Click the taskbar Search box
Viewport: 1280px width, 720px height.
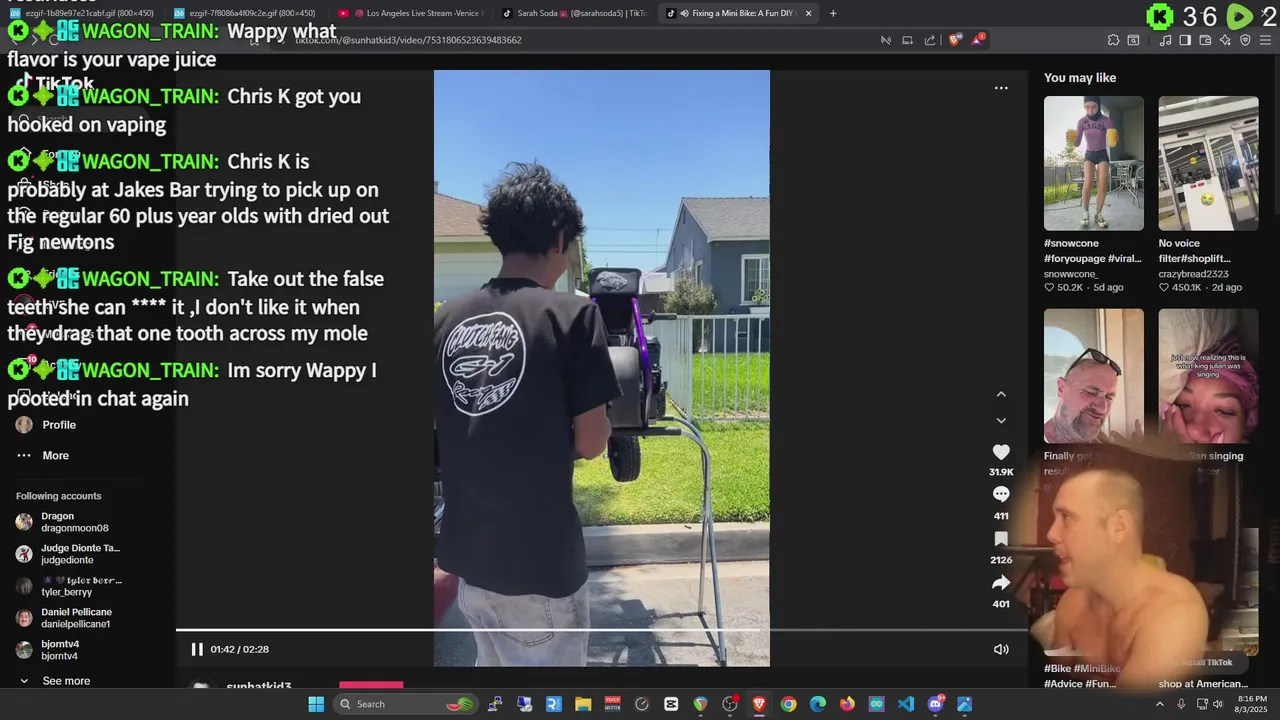click(405, 704)
